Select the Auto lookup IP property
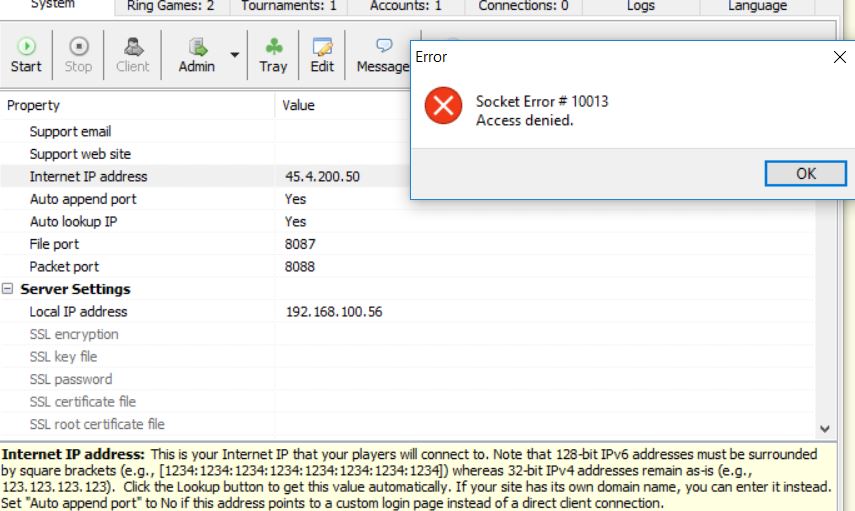Viewport: 855px width, 511px height. tap(73, 221)
